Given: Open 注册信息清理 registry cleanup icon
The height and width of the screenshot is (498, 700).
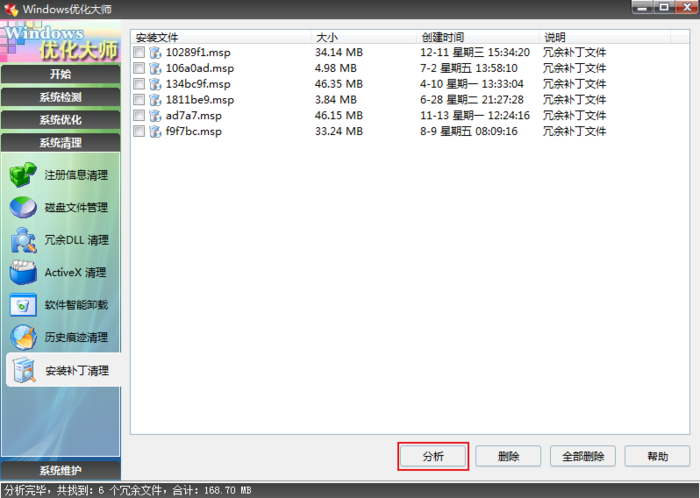Looking at the screenshot, I should click(x=23, y=175).
